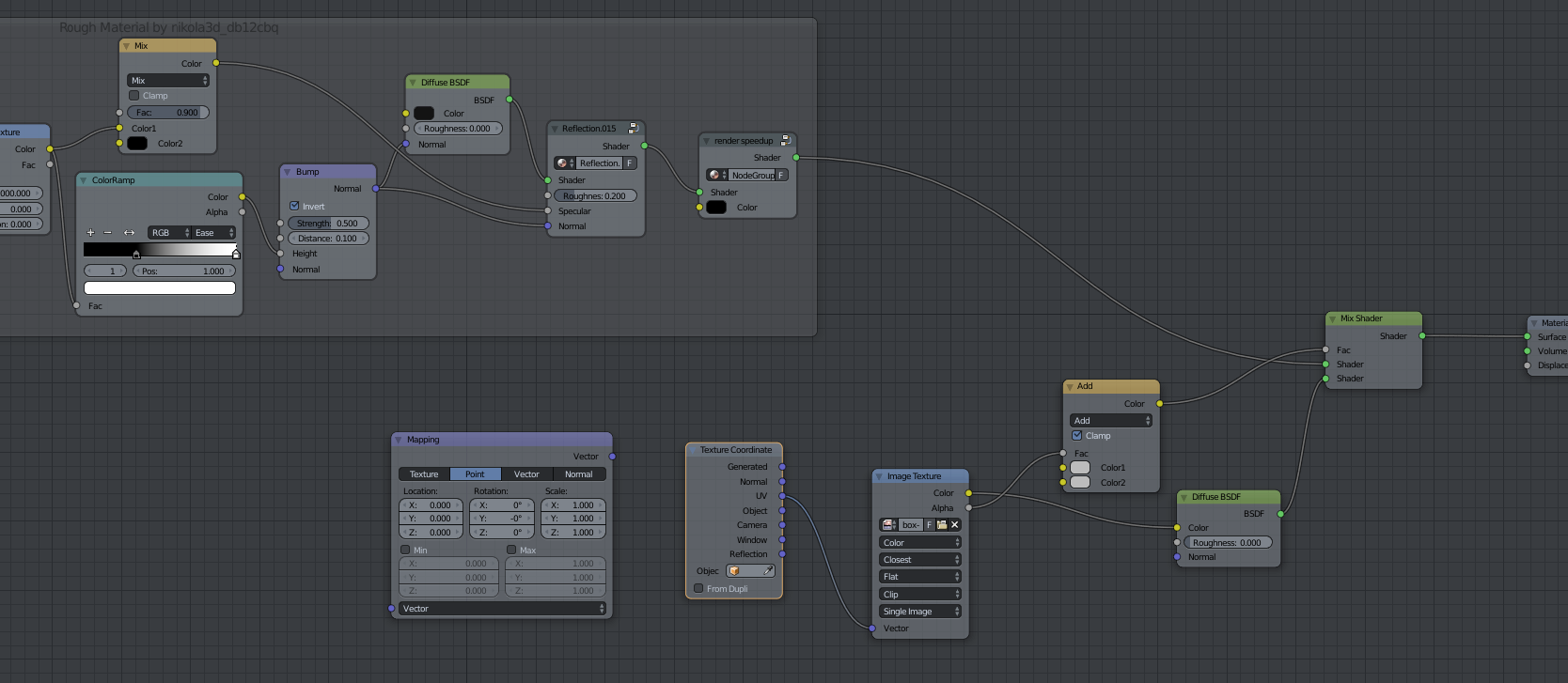Click the Bump Distance 0.100 field
The image size is (1568, 683).
pos(328,239)
